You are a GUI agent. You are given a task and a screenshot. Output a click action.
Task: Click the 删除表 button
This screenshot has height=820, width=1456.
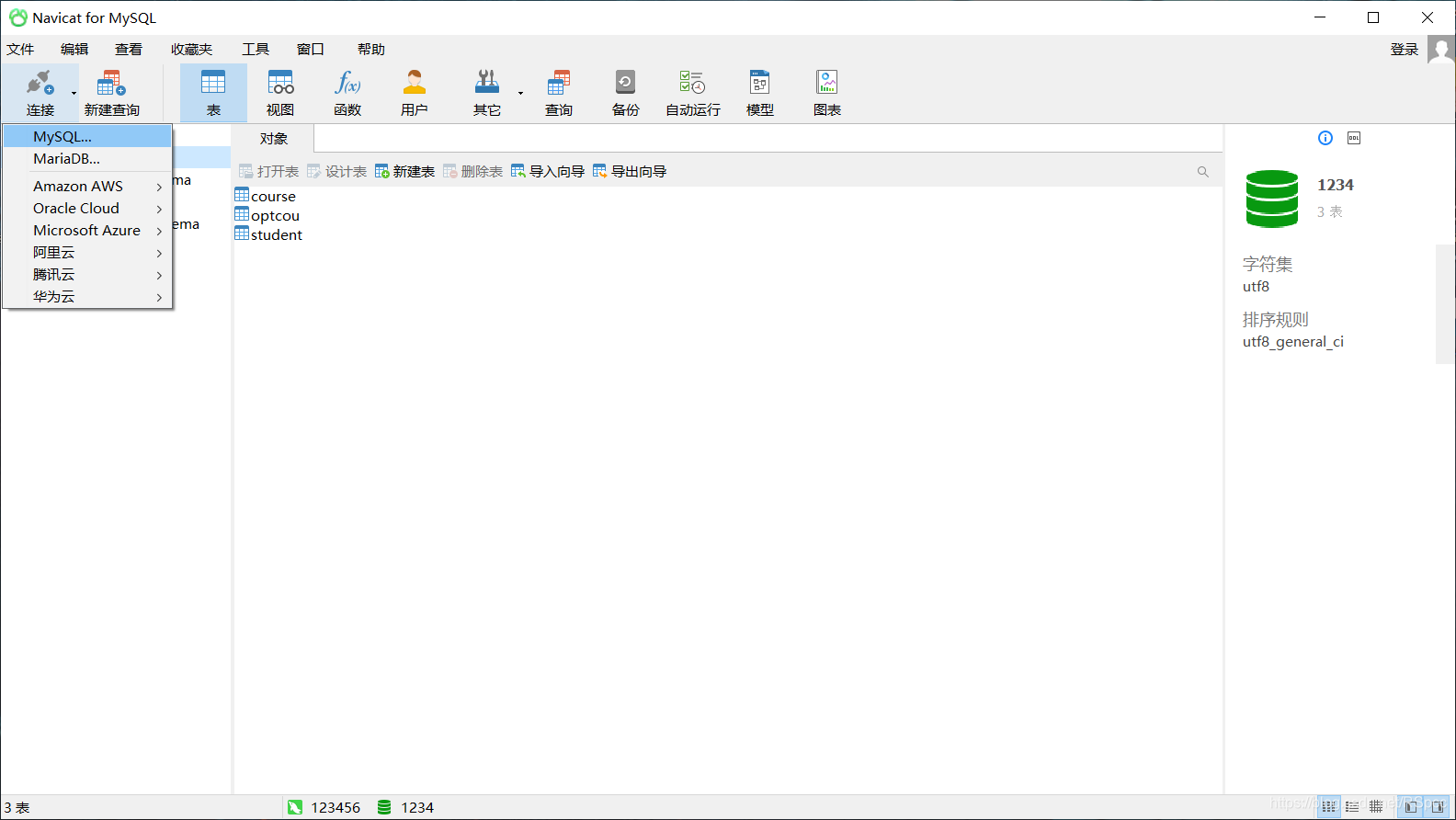472,172
